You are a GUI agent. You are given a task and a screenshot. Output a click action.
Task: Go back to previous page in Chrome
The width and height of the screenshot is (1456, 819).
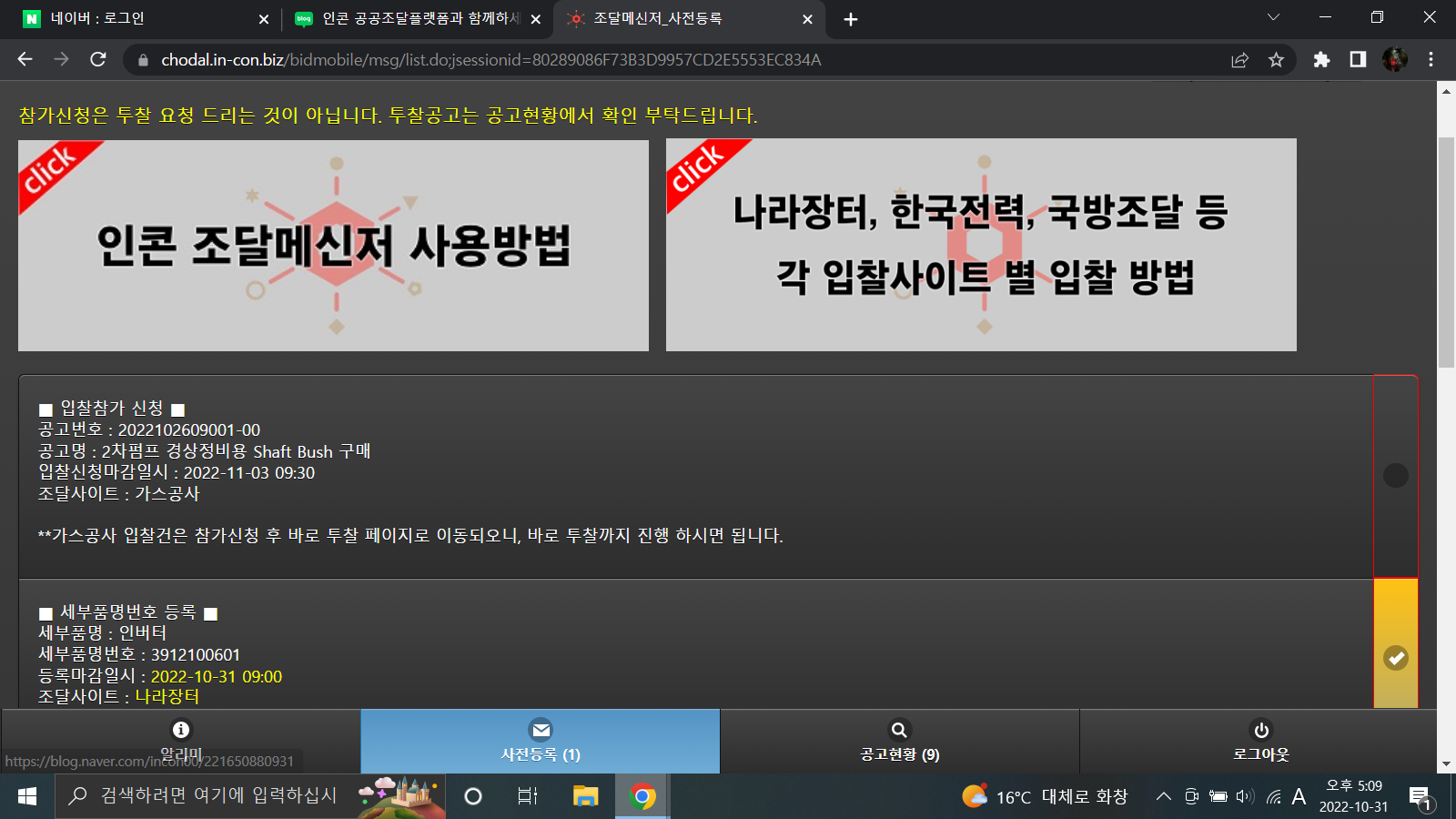[25, 59]
